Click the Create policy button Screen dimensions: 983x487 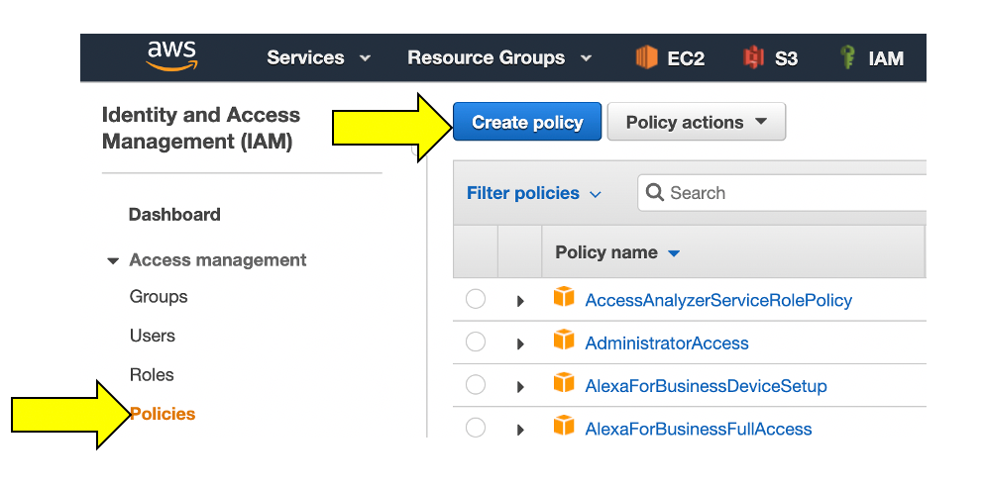527,122
